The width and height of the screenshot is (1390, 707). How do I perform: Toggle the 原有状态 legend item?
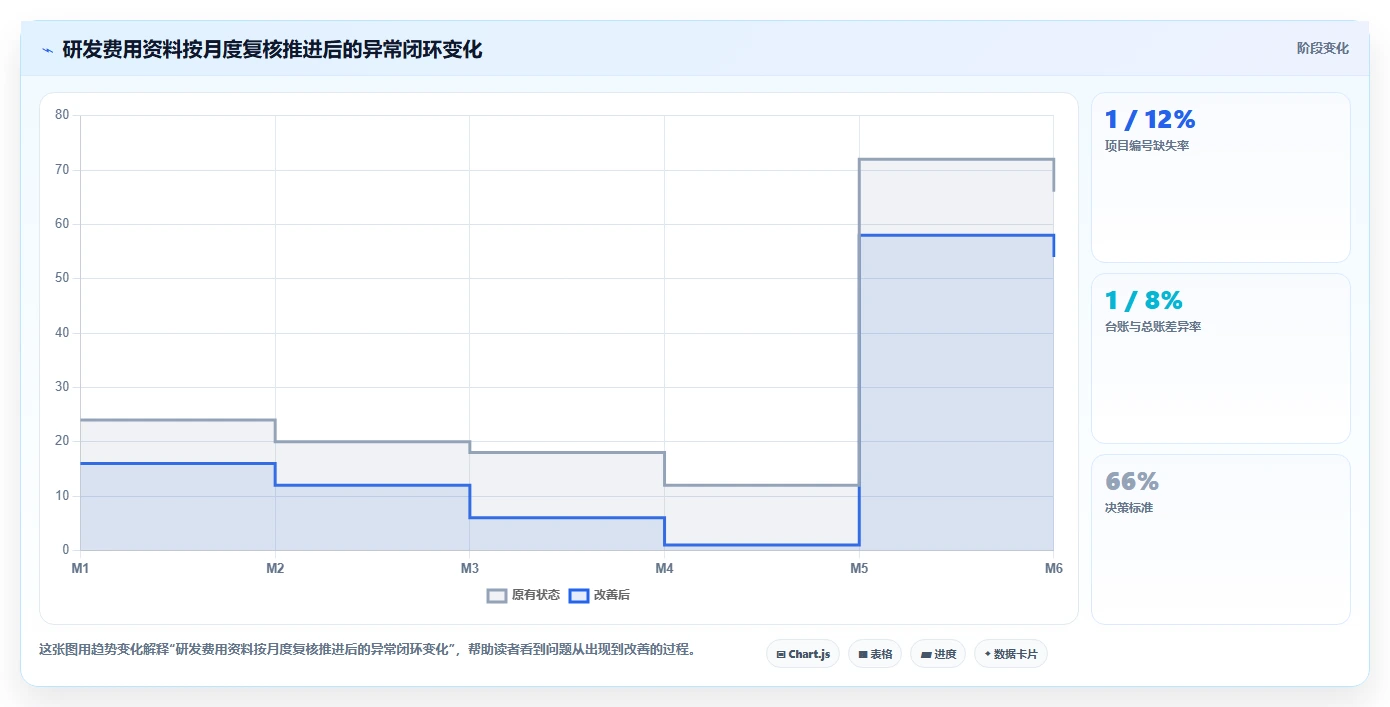[523, 595]
